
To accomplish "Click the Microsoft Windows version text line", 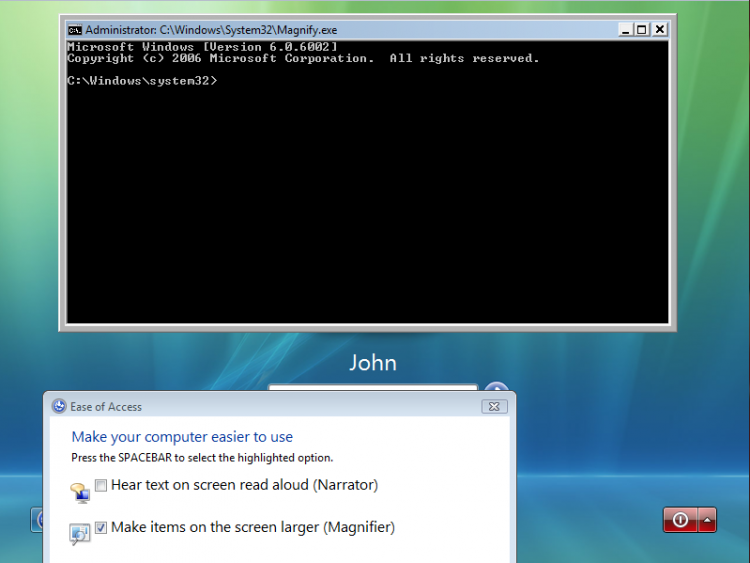I will pos(202,47).
